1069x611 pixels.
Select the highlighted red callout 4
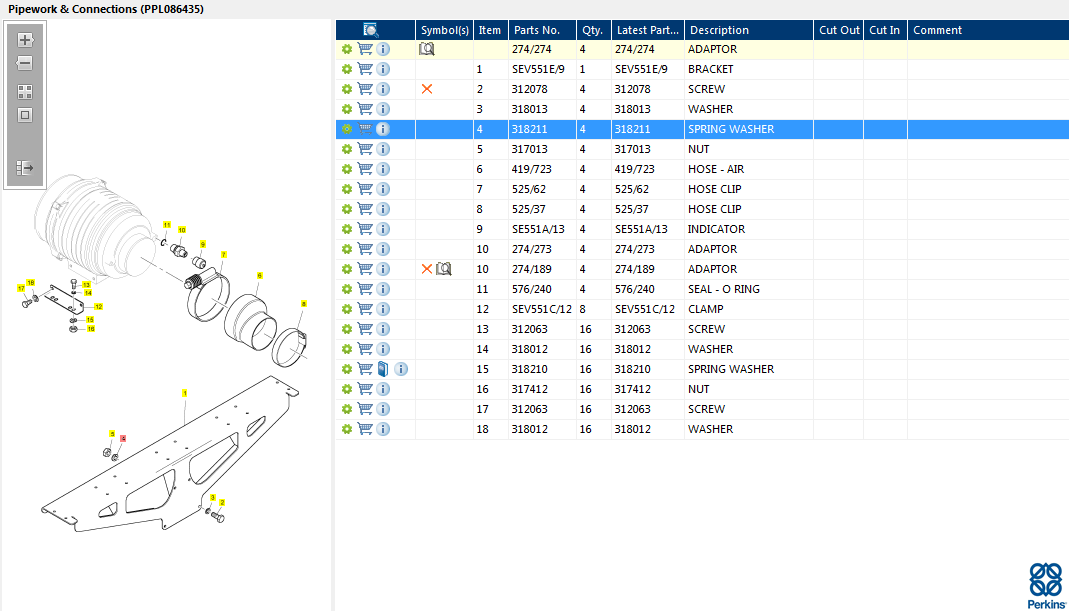[123, 438]
